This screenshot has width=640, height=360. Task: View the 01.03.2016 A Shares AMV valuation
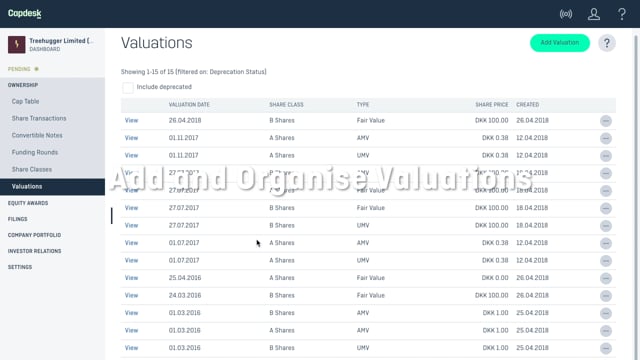click(131, 331)
